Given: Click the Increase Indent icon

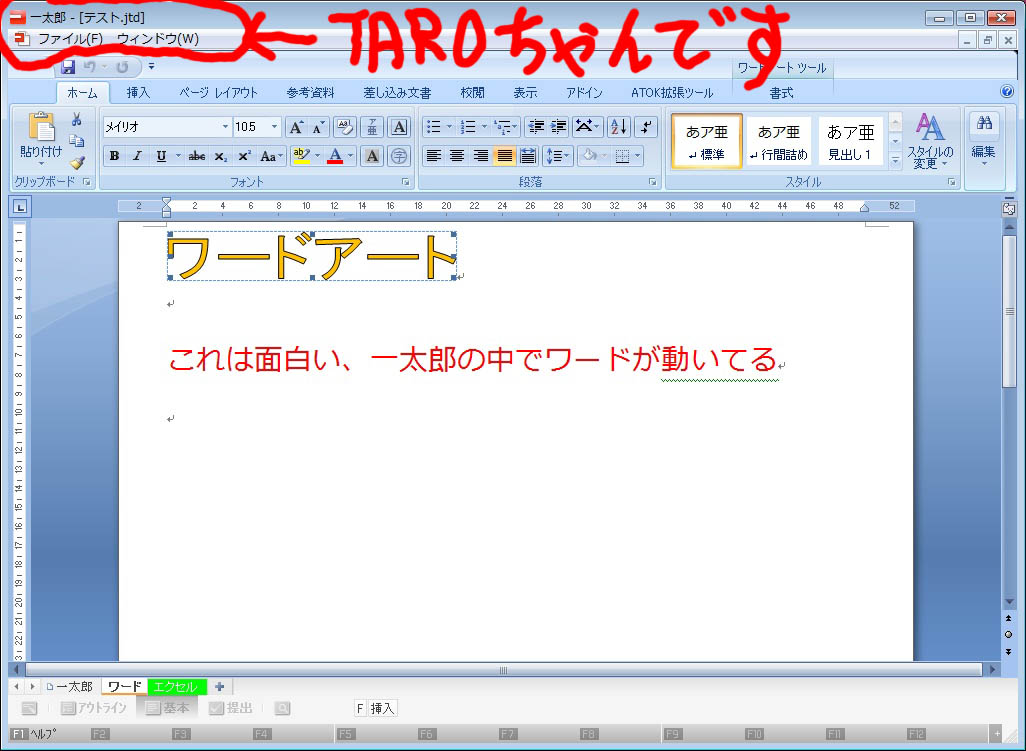Looking at the screenshot, I should point(558,126).
